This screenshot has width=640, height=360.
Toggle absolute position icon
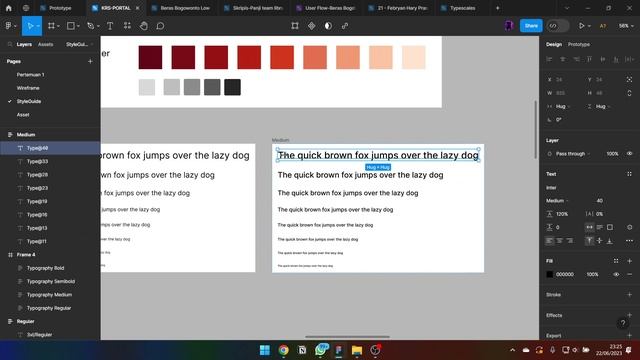pyautogui.click(x=629, y=80)
